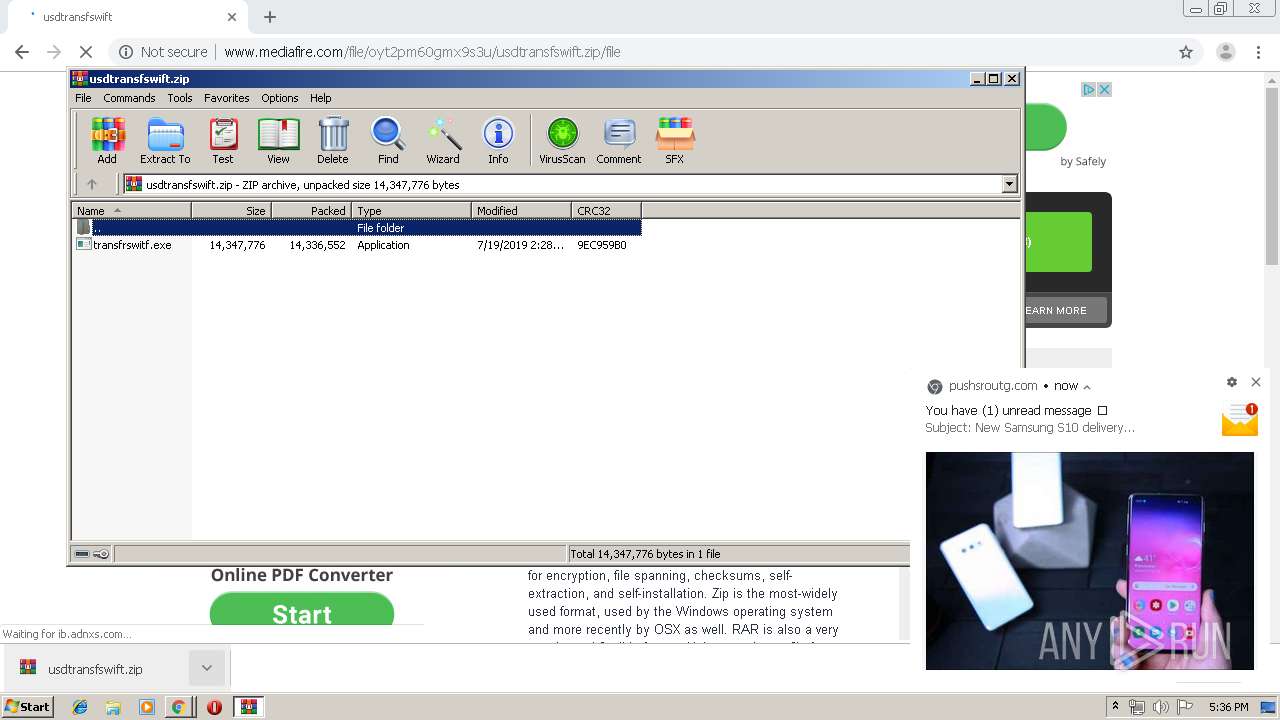Open the Commands menu
1280x720 pixels.
pyautogui.click(x=129, y=98)
